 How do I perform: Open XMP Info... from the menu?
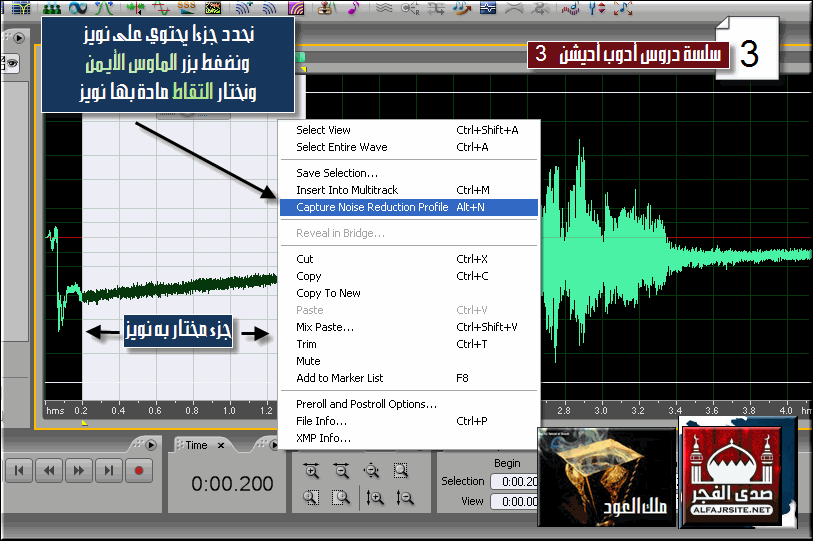(409, 438)
